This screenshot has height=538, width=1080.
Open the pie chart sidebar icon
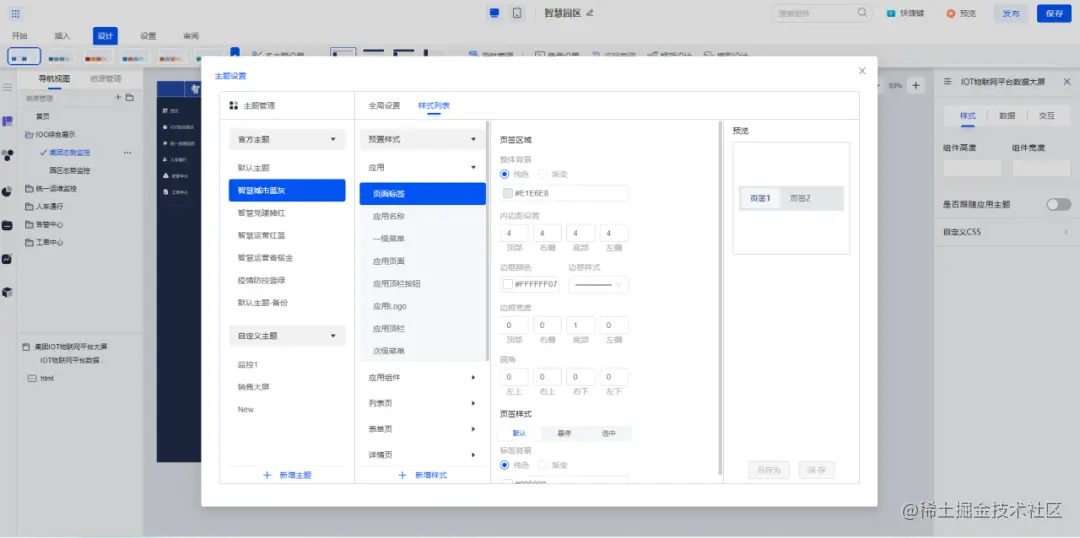coord(8,191)
